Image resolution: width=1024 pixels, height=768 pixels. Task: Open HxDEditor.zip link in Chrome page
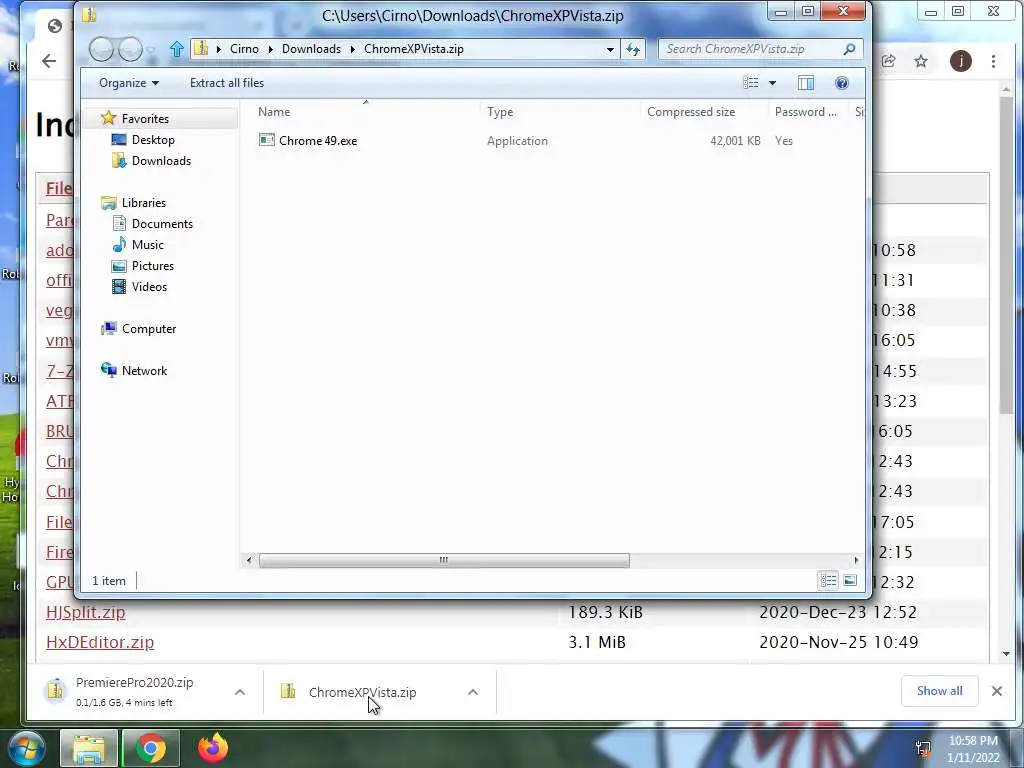pos(100,642)
